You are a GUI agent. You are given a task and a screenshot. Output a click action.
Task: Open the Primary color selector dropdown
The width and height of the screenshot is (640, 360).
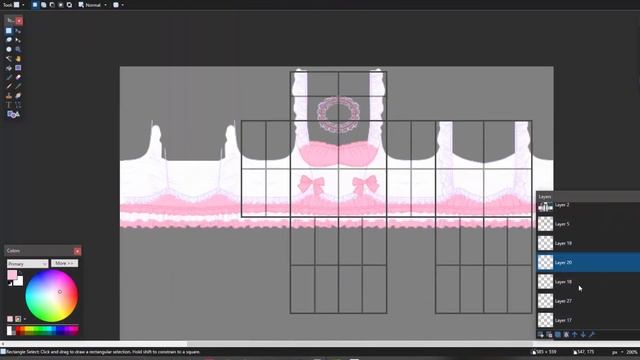(x=27, y=264)
